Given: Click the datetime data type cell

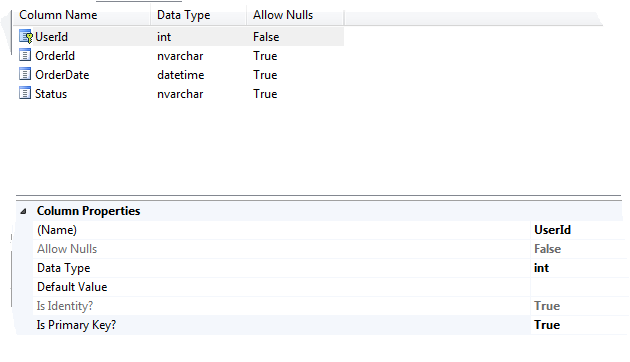Looking at the screenshot, I should 180,75.
